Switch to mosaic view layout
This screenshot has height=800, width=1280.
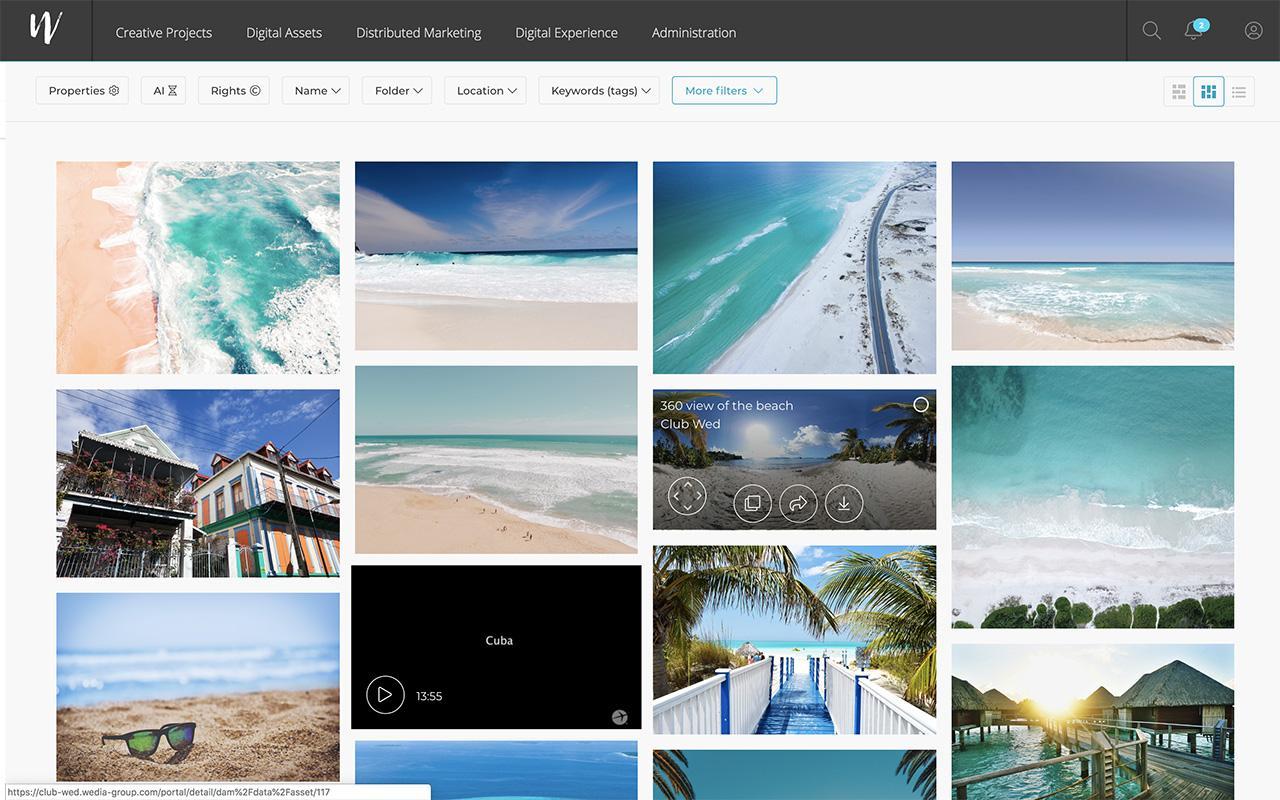(1209, 90)
